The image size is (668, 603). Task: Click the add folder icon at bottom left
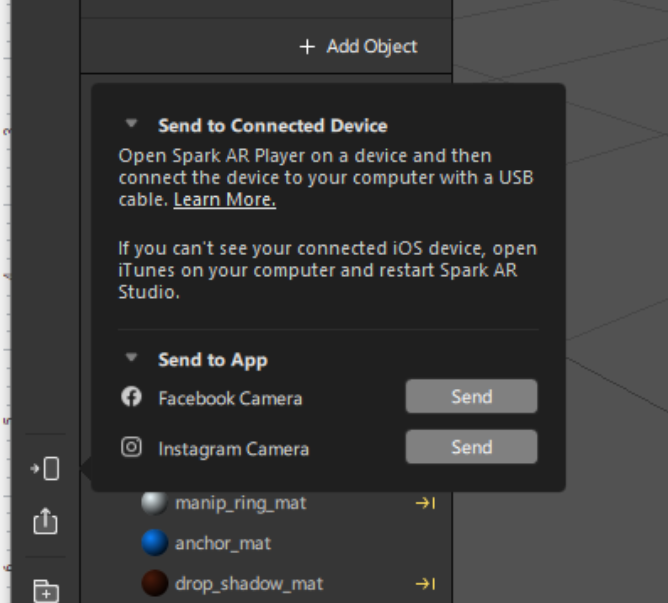(x=45, y=590)
